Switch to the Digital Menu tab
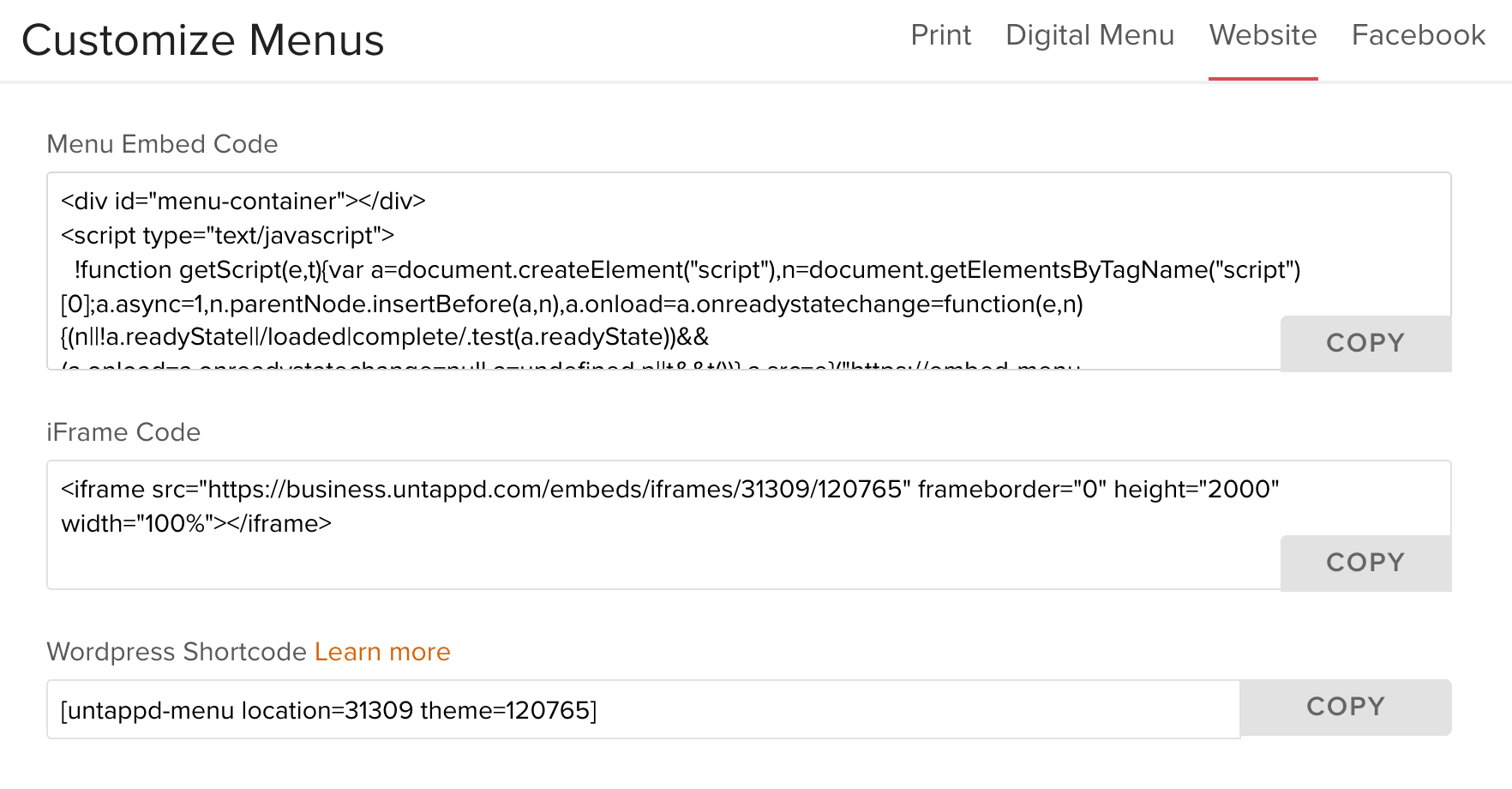 pos(1089,35)
